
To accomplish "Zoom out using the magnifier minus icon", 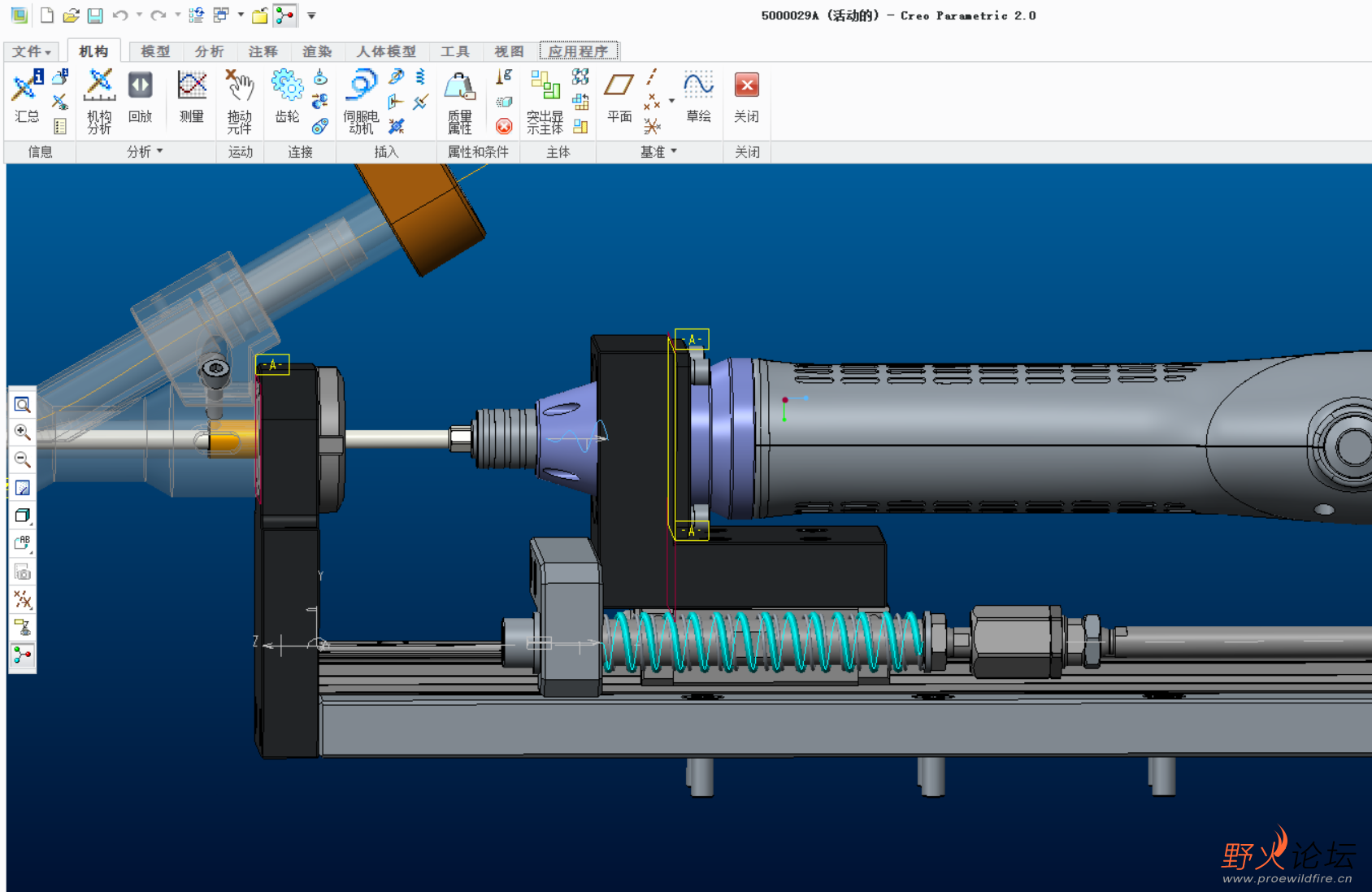I will [23, 459].
